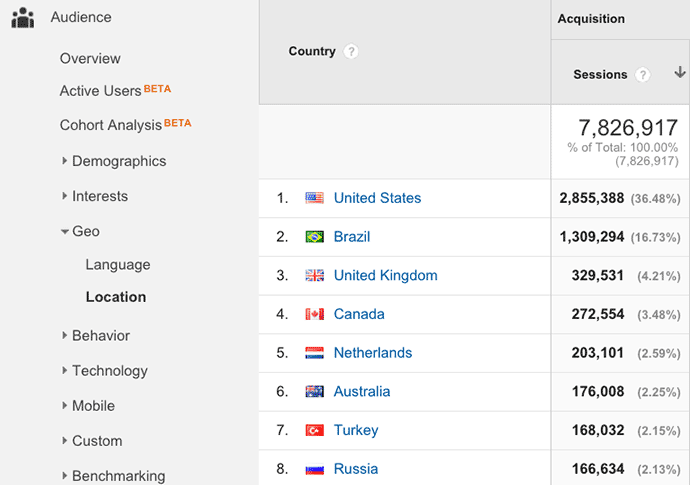
Task: Click the Sessions column help icon
Action: pos(643,75)
